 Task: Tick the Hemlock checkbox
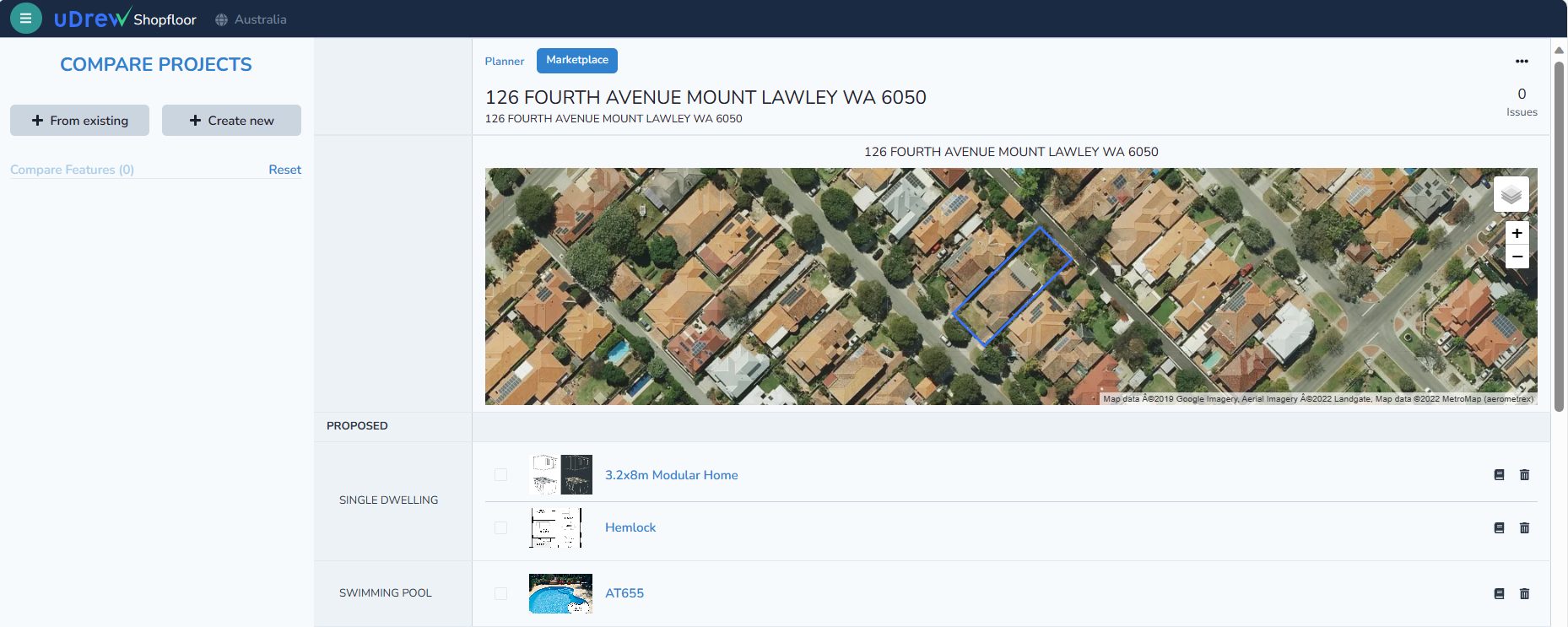point(500,528)
